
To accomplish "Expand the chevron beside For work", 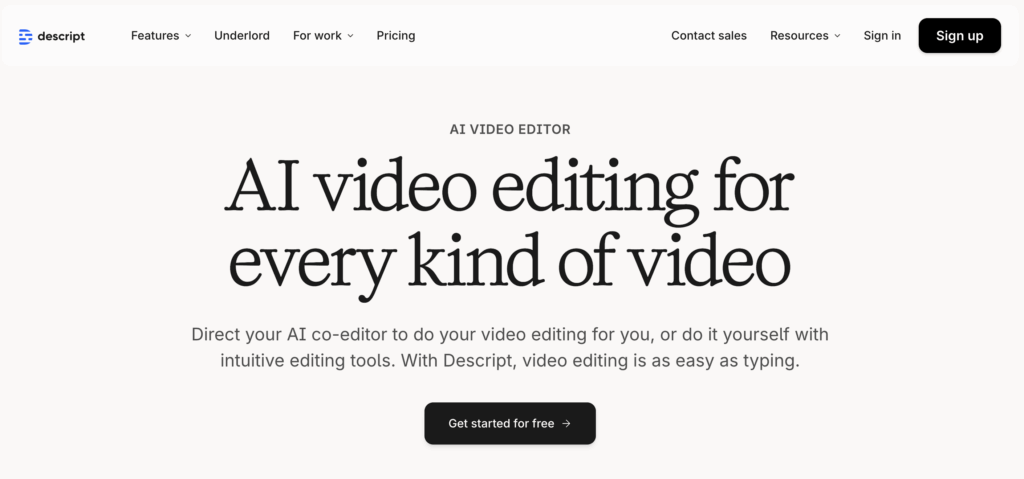I will click(351, 36).
